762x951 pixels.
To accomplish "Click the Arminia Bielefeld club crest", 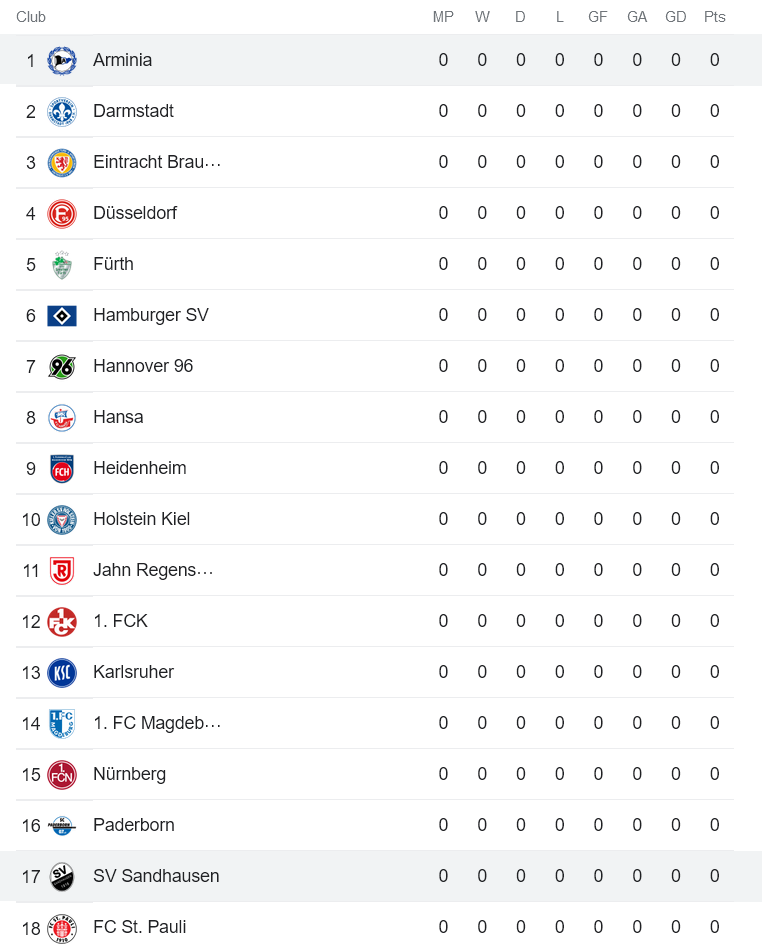I will 63,60.
